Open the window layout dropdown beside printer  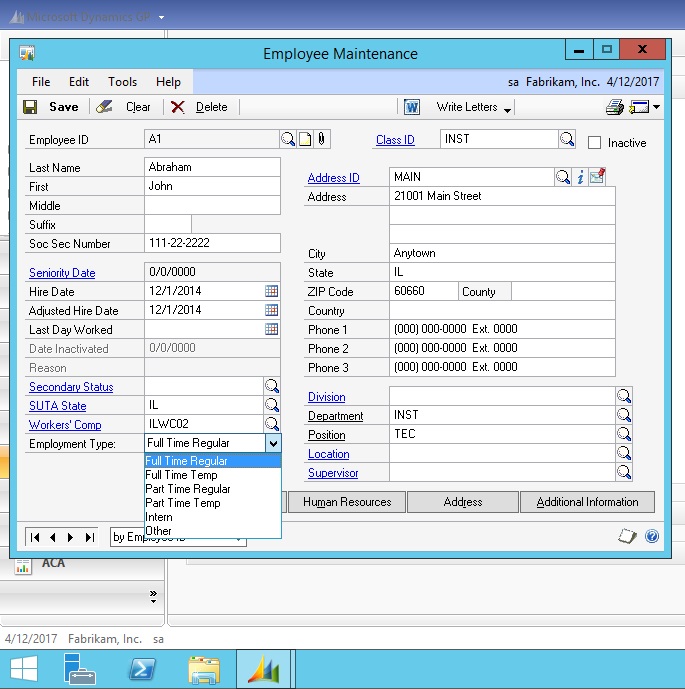tap(656, 107)
